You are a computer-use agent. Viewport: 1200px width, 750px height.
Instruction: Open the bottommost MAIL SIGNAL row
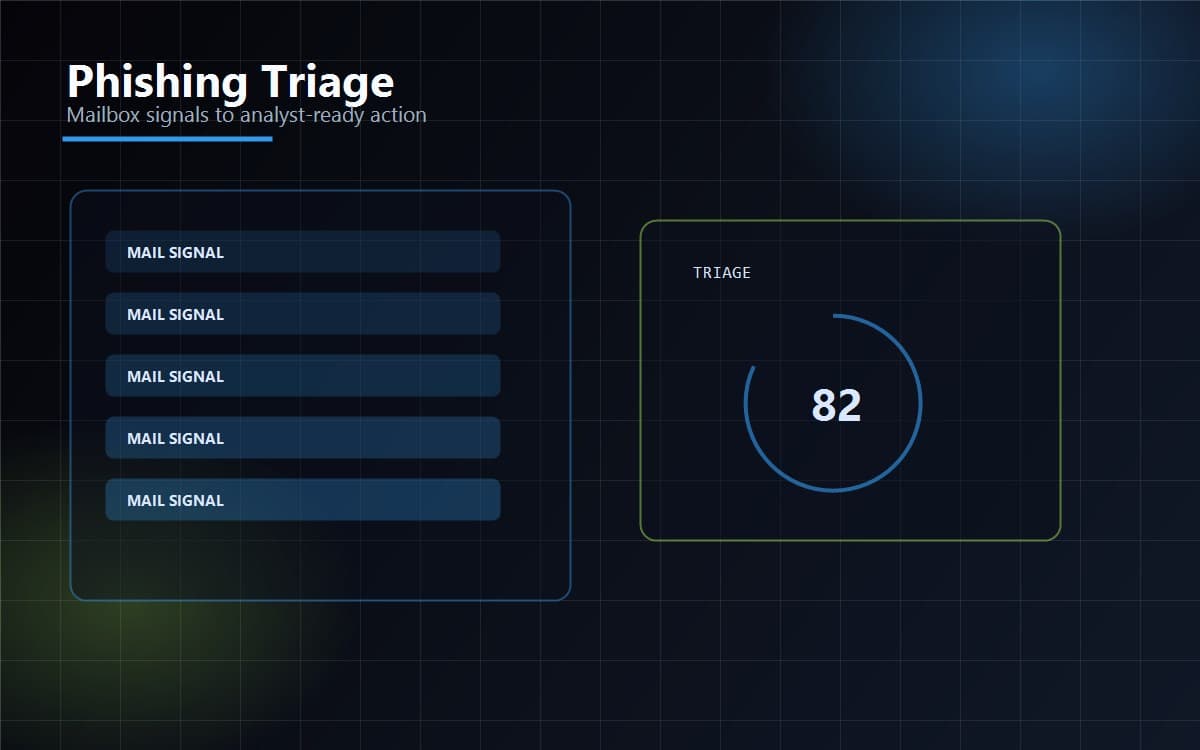[303, 500]
